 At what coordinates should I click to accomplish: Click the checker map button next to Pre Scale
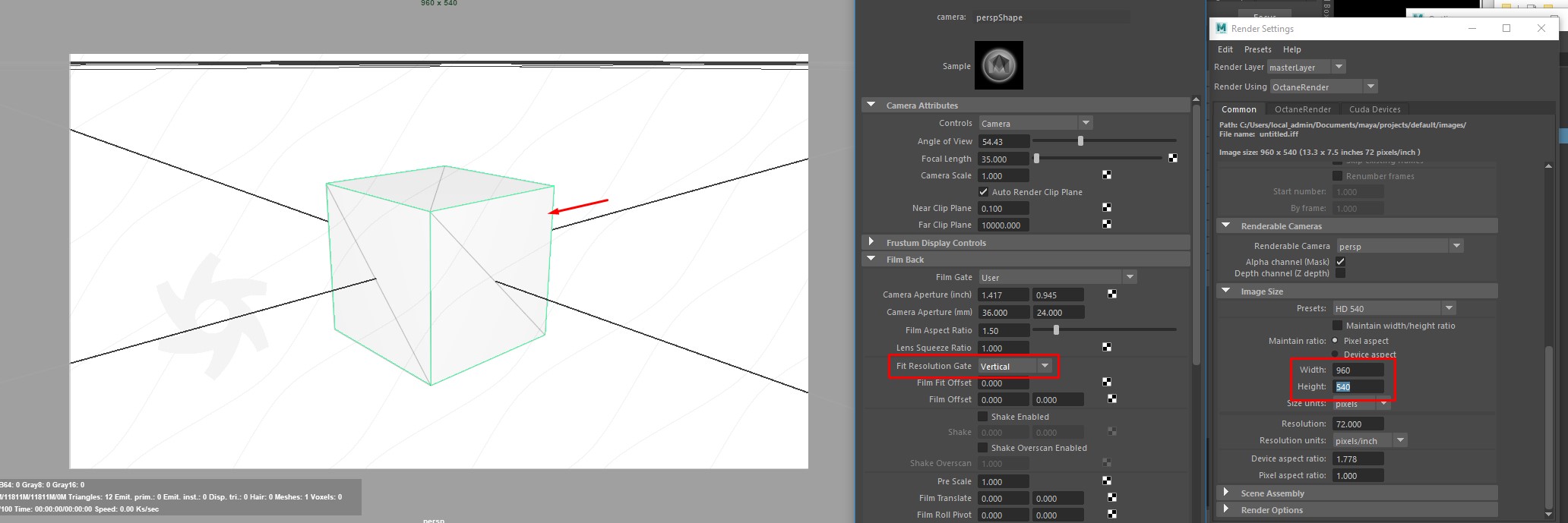coord(1107,480)
